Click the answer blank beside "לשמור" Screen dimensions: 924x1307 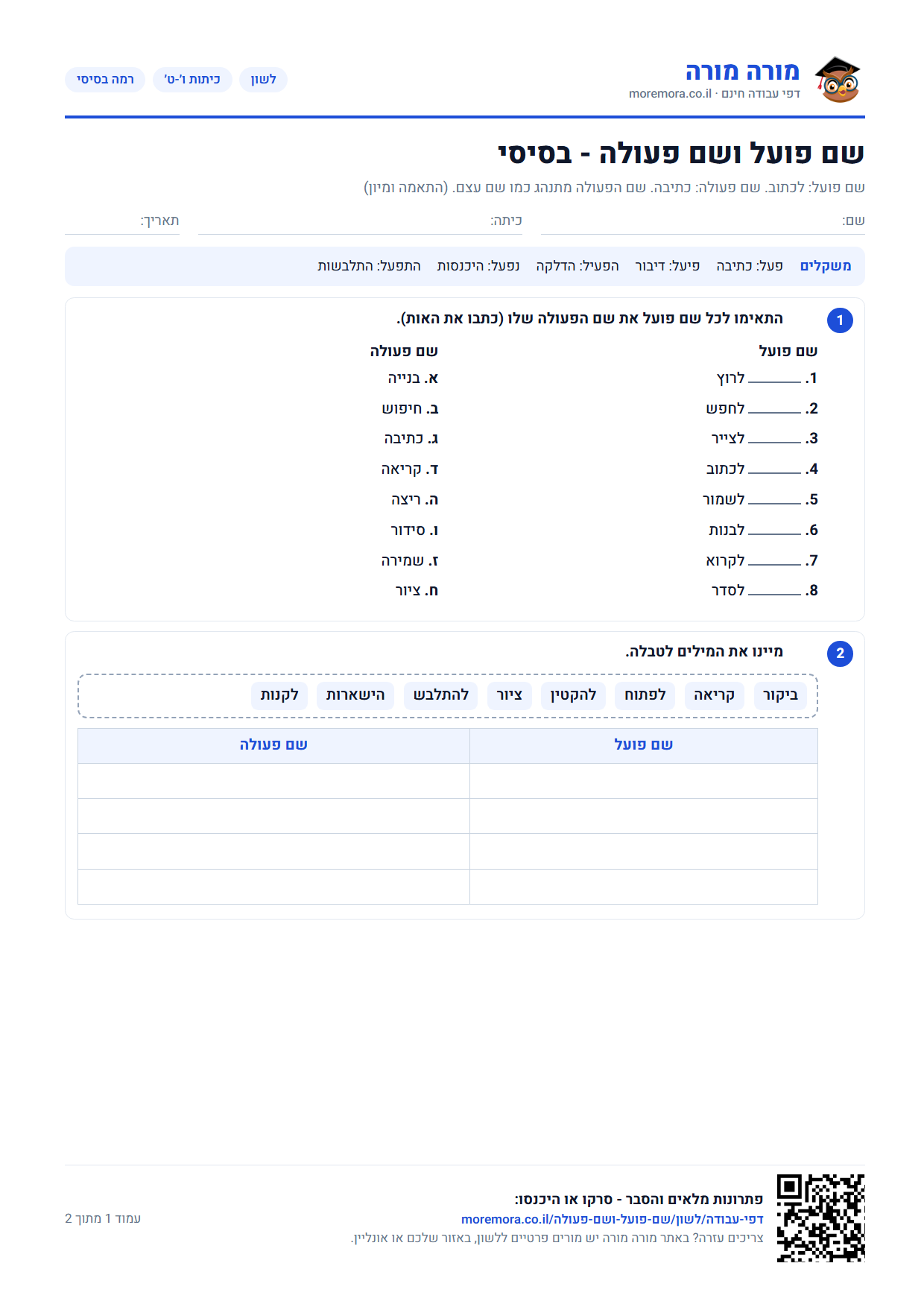[774, 501]
